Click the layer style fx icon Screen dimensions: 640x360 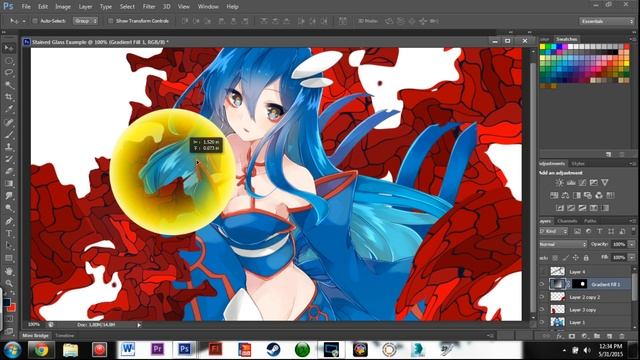559,336
